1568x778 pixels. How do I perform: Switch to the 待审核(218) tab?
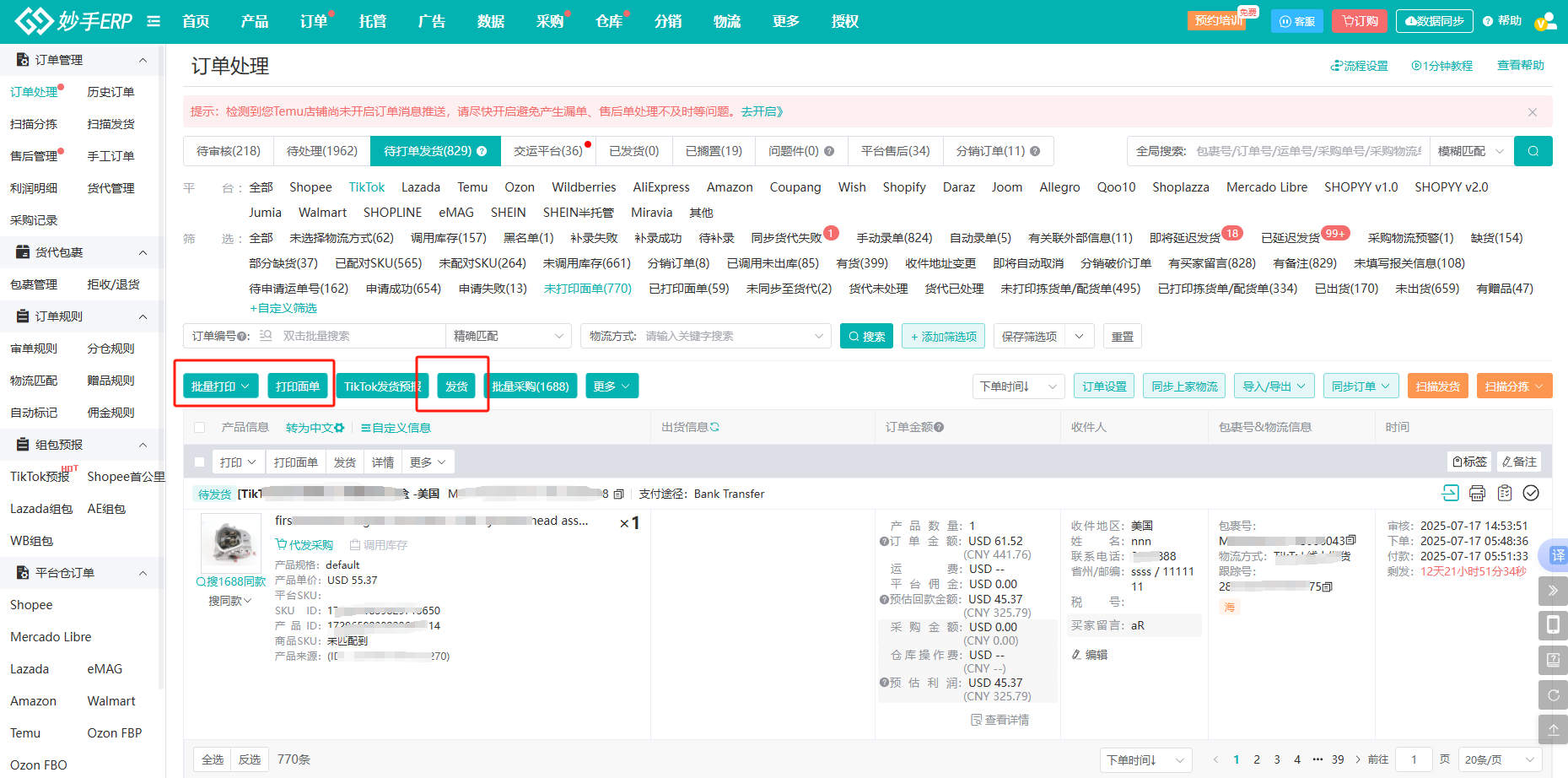pyautogui.click(x=229, y=151)
